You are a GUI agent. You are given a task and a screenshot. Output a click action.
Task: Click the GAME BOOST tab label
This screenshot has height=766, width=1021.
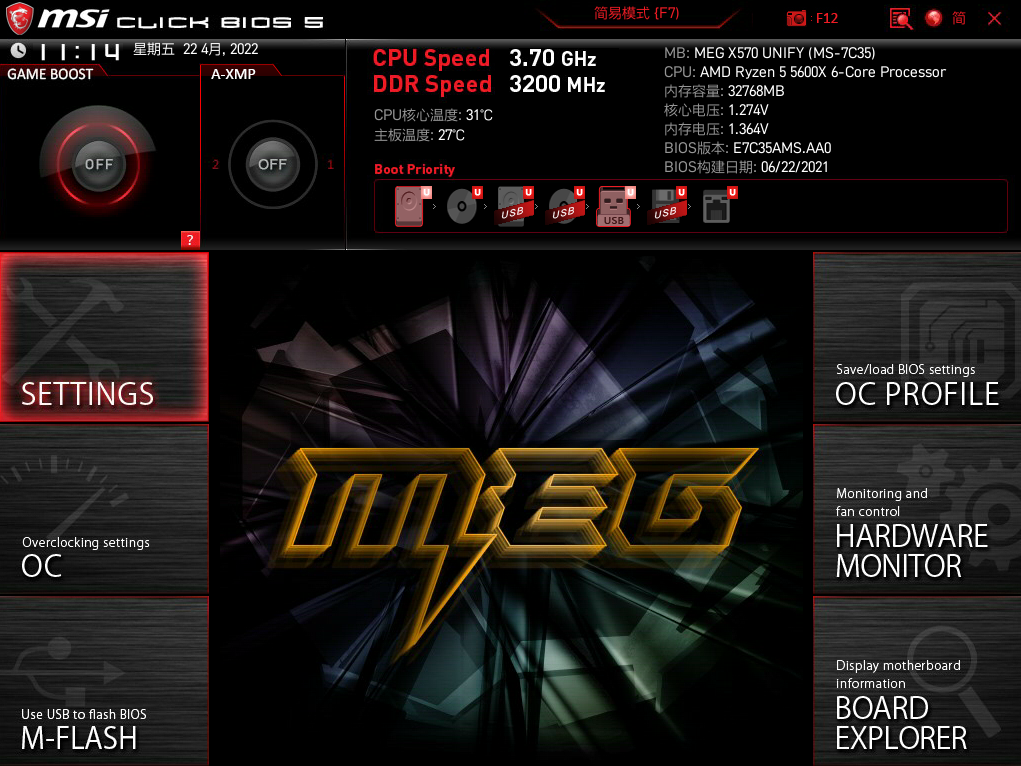50,74
